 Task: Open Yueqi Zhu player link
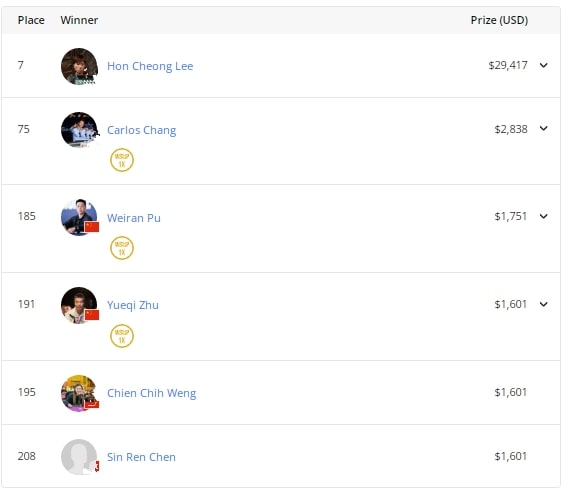[133, 305]
